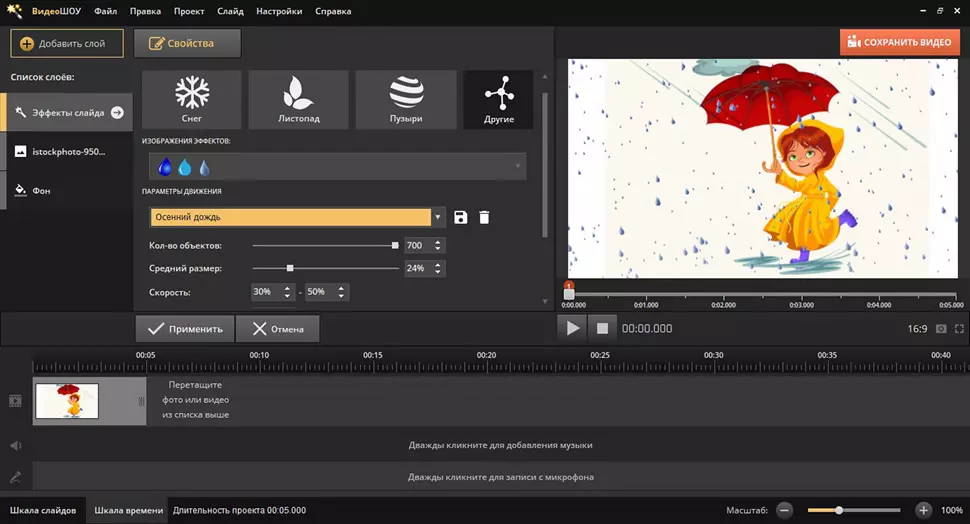Delete the motion preset with trash icon

click(484, 217)
